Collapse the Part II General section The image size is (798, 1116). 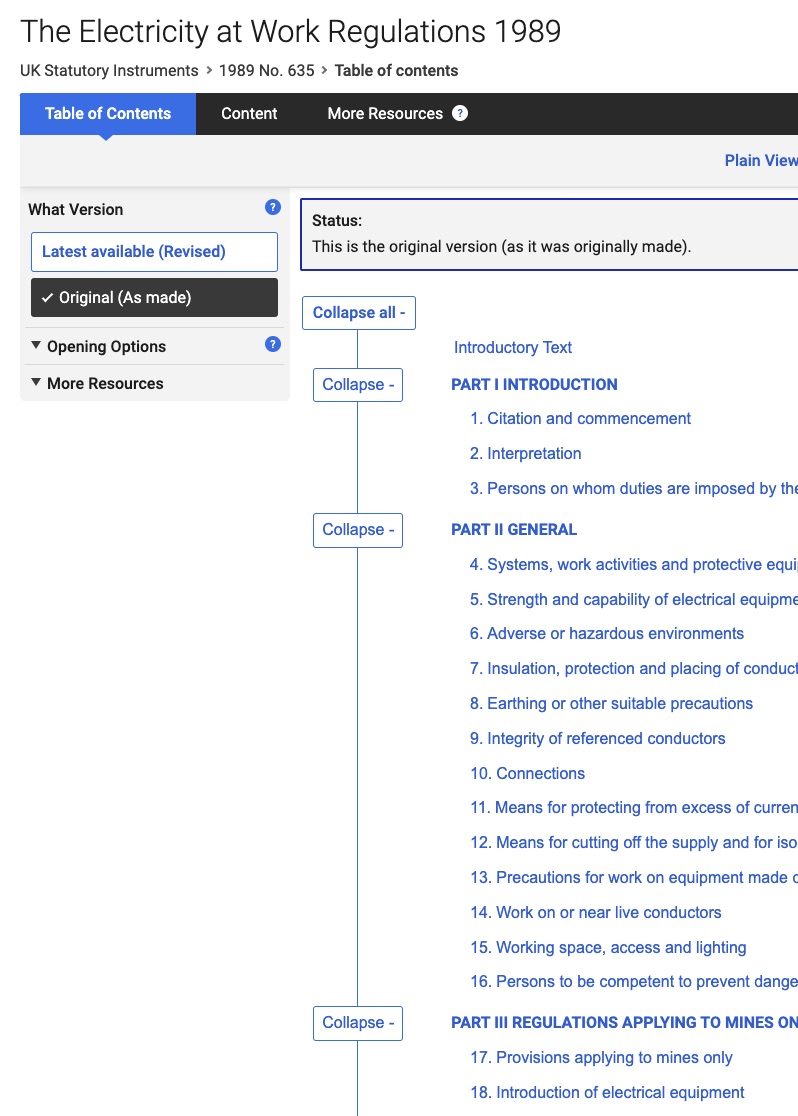[x=358, y=530]
